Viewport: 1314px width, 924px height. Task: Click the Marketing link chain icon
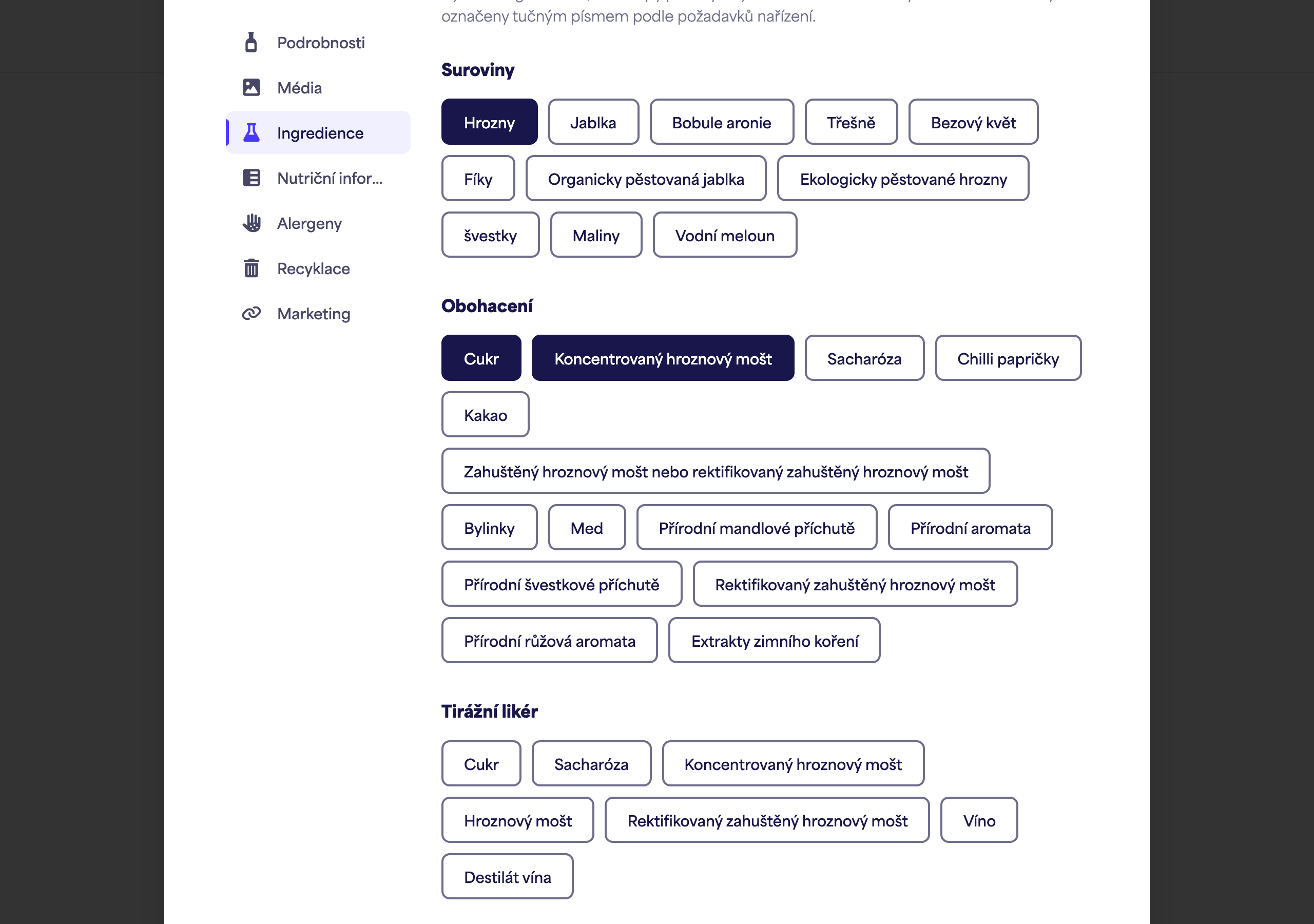point(251,314)
